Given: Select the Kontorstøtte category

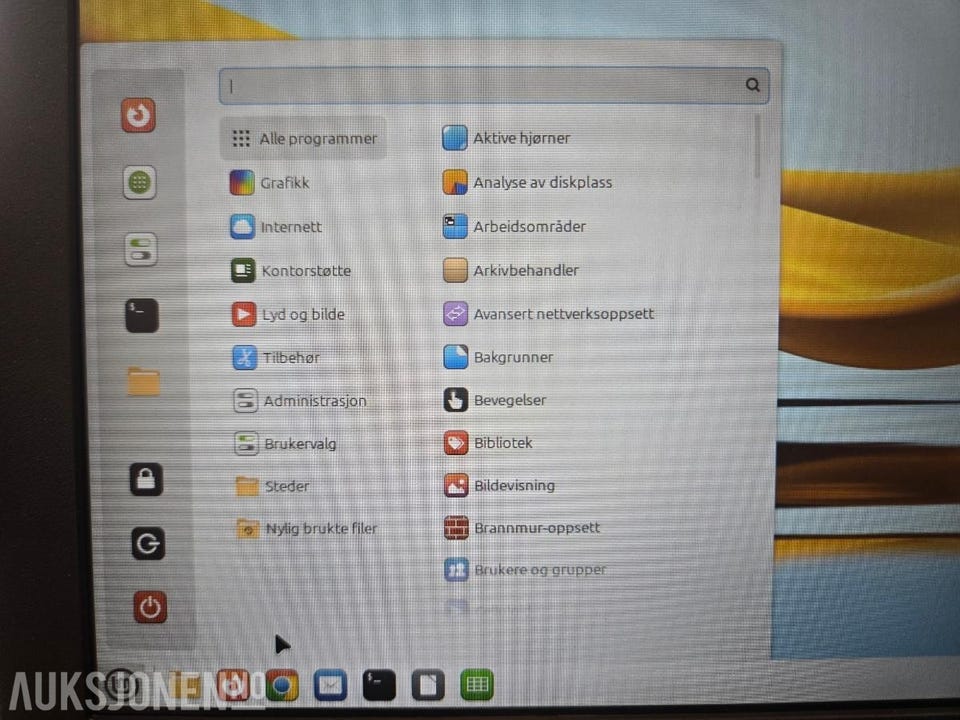Looking at the screenshot, I should click(x=291, y=271).
